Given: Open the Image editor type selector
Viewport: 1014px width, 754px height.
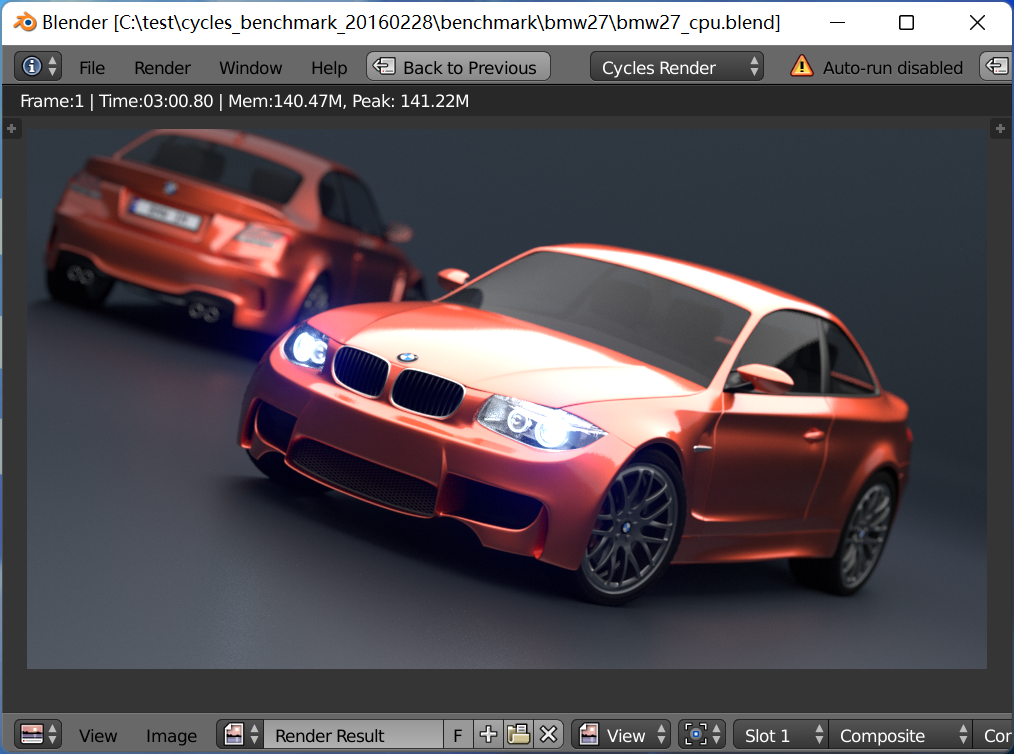Looking at the screenshot, I should tap(38, 735).
